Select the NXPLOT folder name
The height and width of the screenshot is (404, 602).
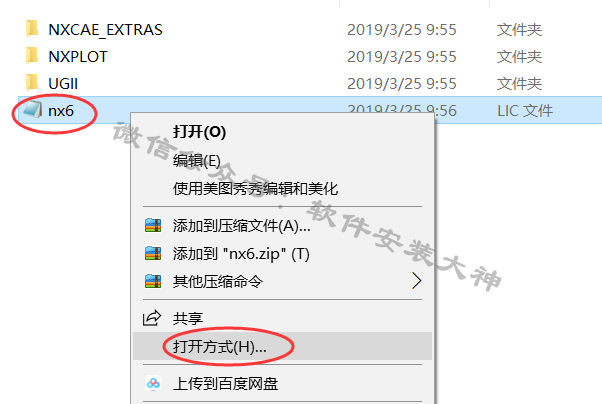coord(78,57)
